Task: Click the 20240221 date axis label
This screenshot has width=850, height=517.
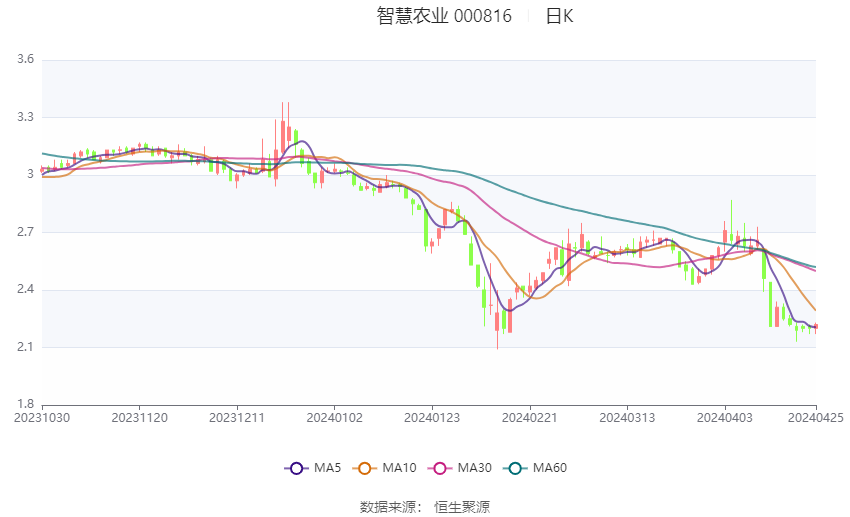Action: pyautogui.click(x=530, y=418)
